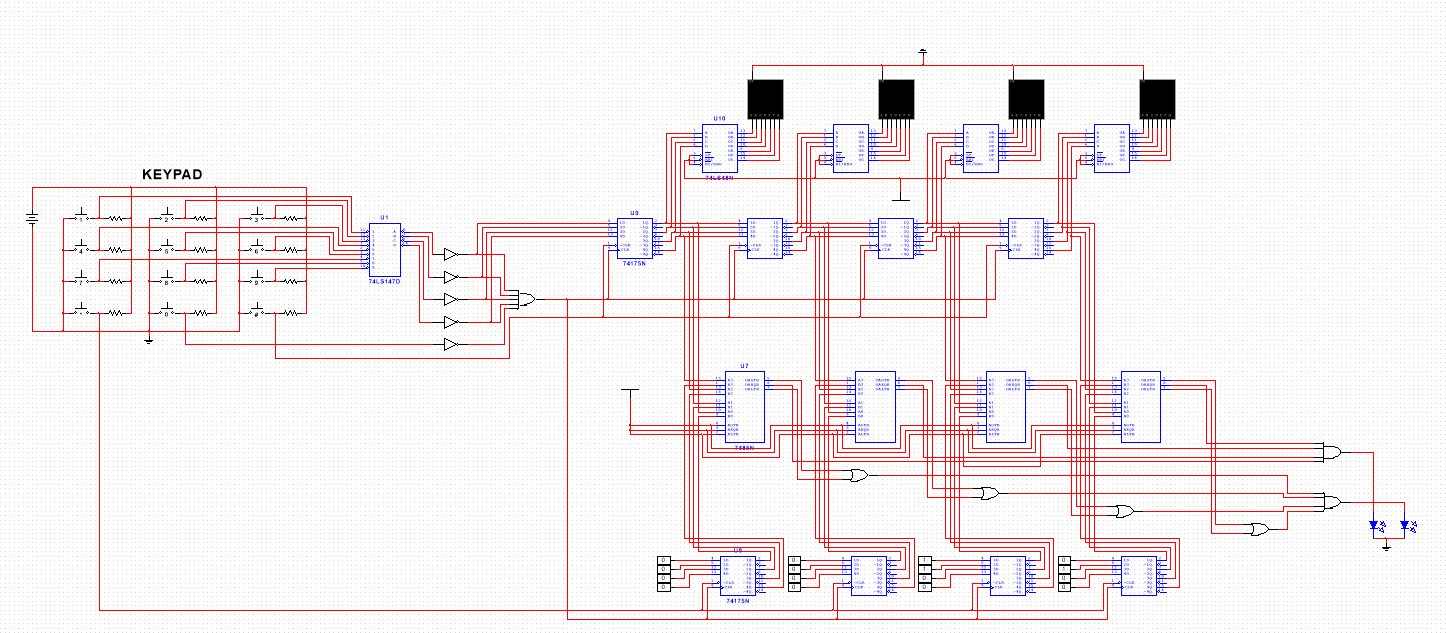The height and width of the screenshot is (633, 1446).
Task: Select the resistor beside pushbutton 0
Action: pyautogui.click(x=200, y=313)
